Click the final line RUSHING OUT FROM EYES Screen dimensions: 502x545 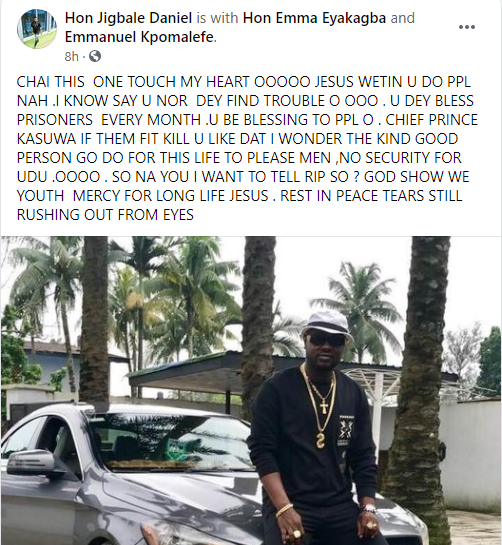pyautogui.click(x=105, y=214)
